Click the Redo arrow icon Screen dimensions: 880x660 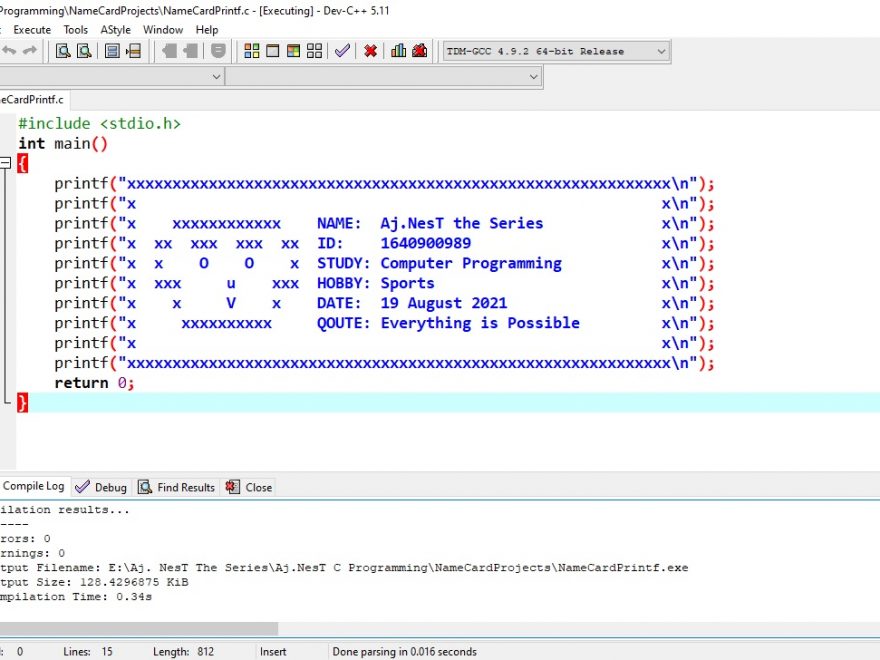(x=30, y=51)
